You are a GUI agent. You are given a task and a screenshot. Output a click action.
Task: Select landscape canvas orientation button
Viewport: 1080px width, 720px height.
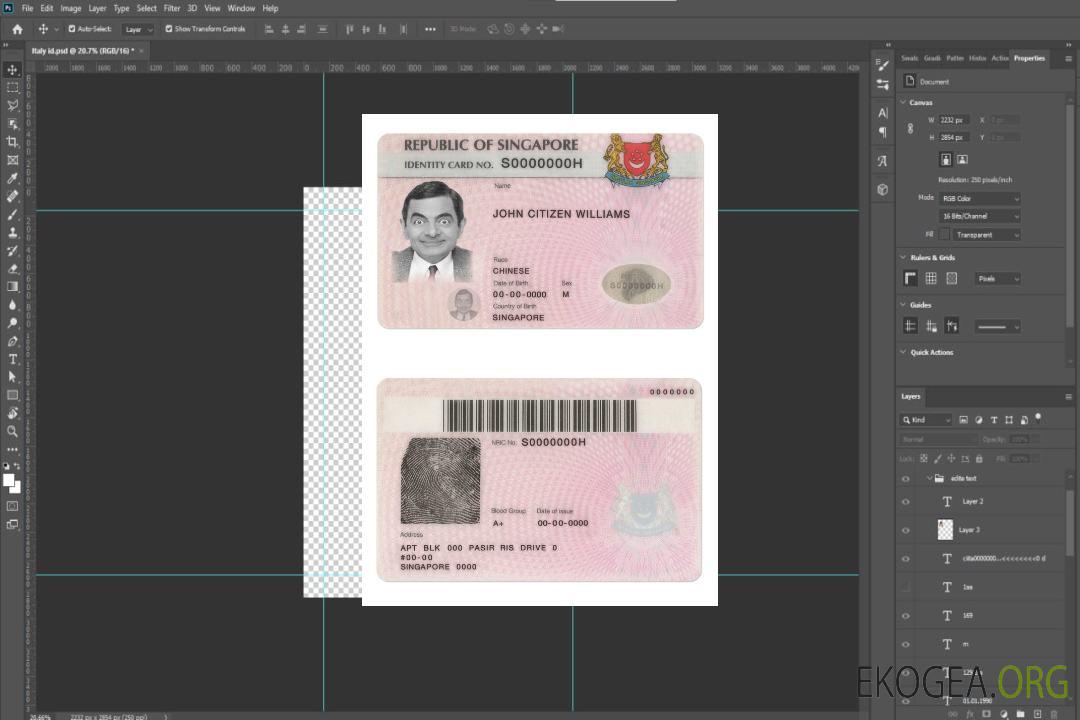pyautogui.click(x=962, y=159)
